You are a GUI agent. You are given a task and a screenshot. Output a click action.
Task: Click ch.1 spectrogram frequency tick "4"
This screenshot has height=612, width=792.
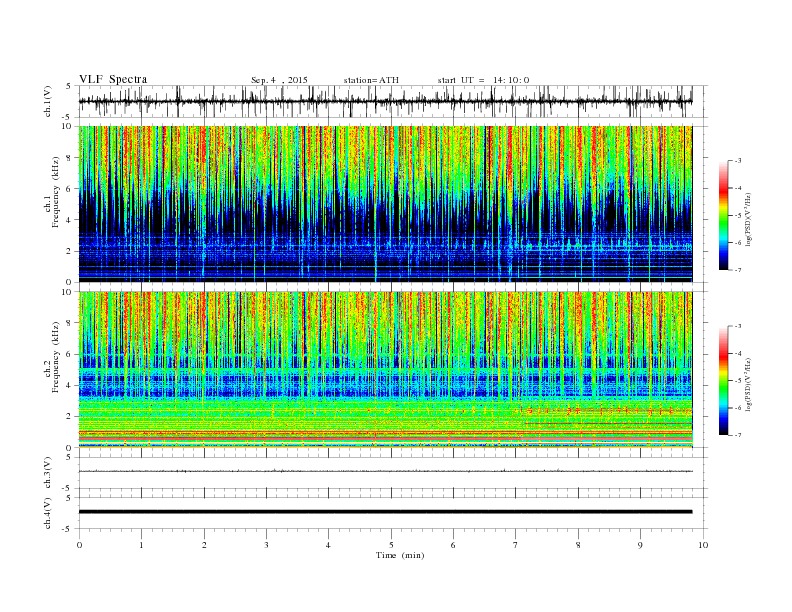click(x=70, y=220)
